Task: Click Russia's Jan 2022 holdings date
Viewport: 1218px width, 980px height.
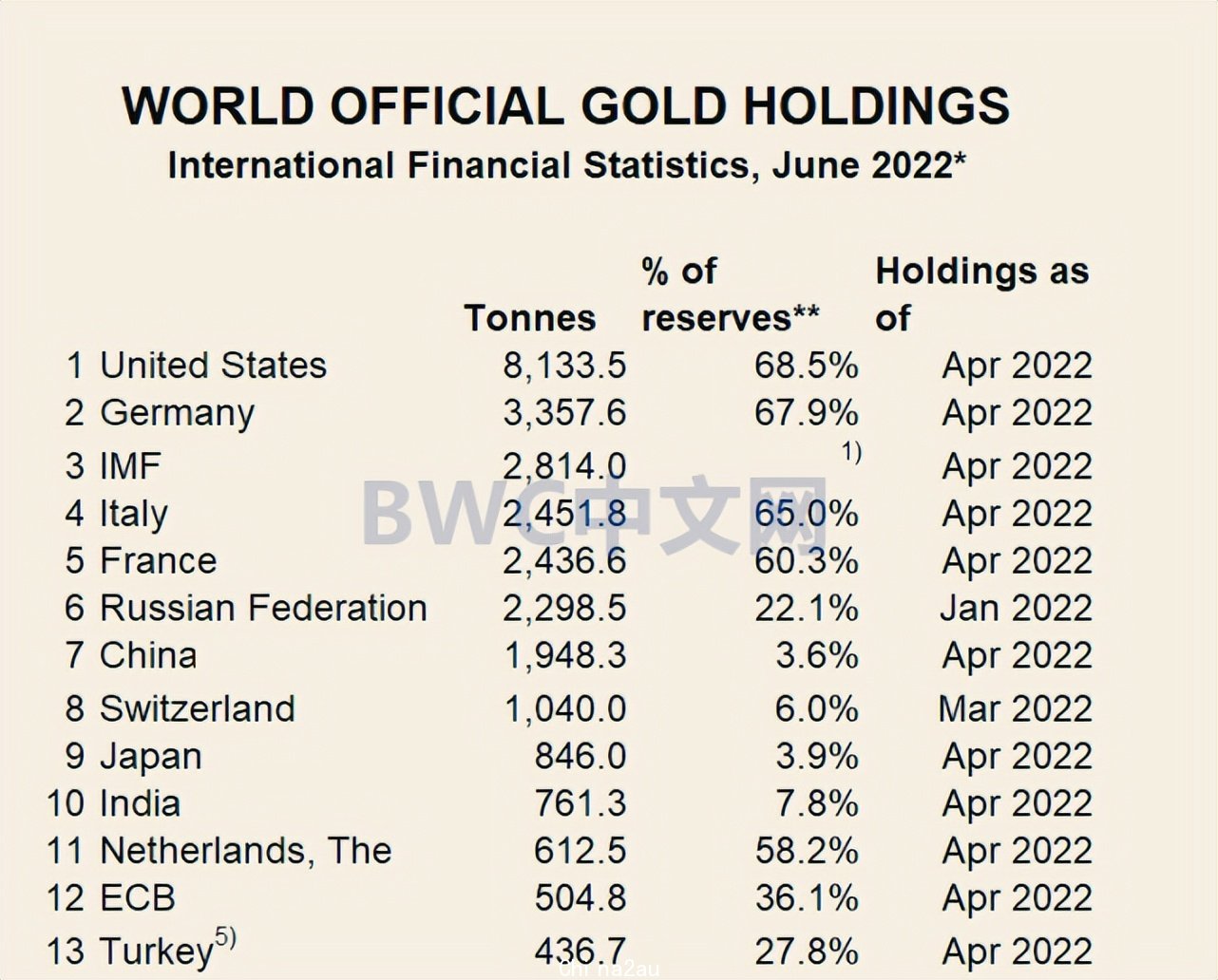Action: (1016, 608)
